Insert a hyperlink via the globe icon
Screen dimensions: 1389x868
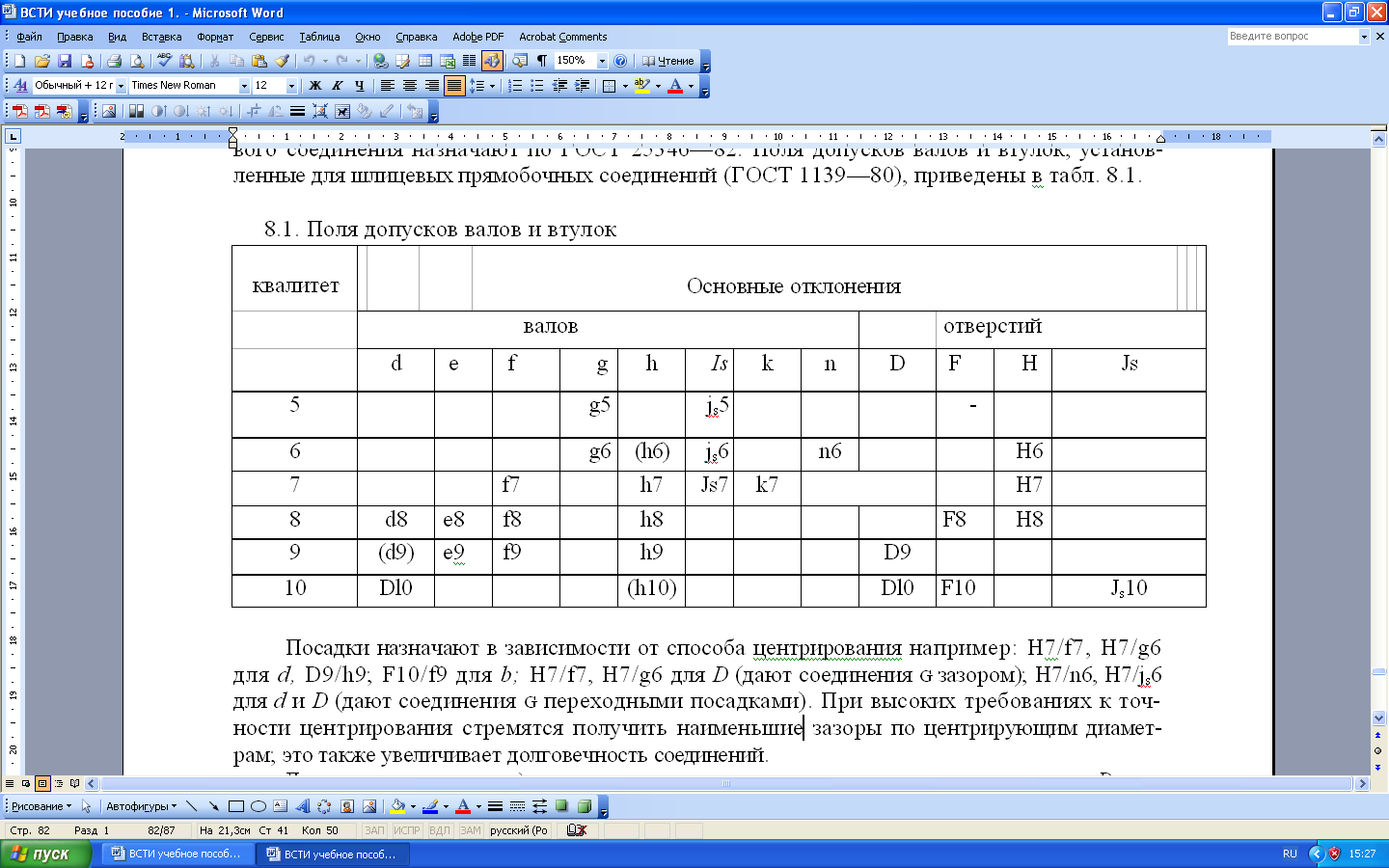point(381,61)
